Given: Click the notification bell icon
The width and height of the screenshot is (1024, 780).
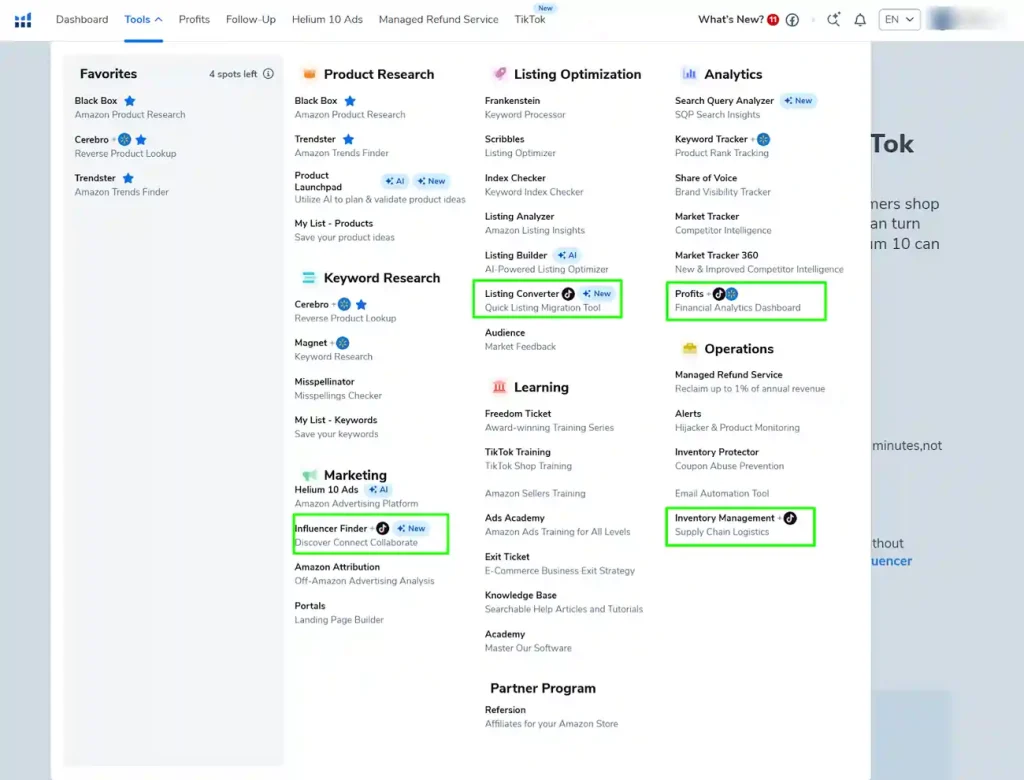Looking at the screenshot, I should click(x=860, y=20).
